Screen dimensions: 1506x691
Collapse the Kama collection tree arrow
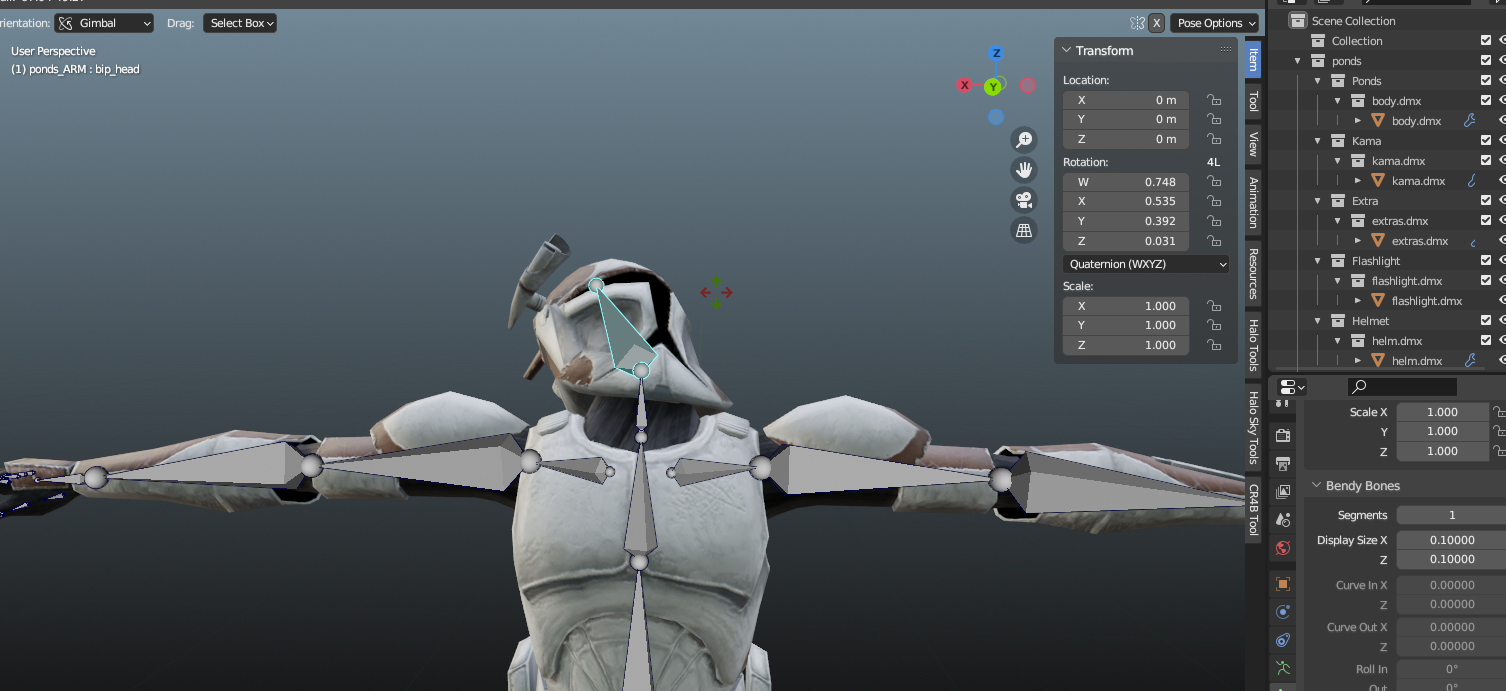[1318, 141]
